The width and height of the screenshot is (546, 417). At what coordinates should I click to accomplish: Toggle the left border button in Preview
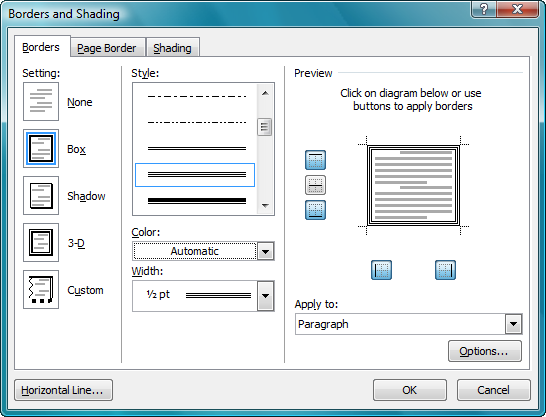(381, 270)
